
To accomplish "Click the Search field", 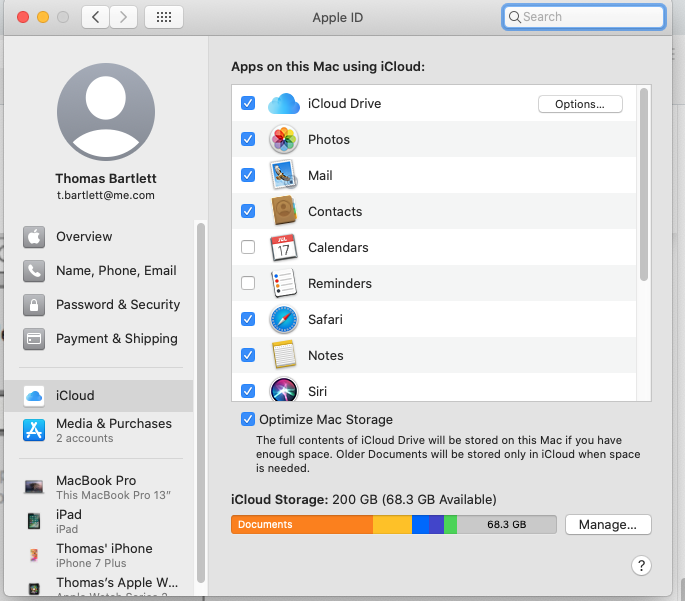I will [x=583, y=17].
